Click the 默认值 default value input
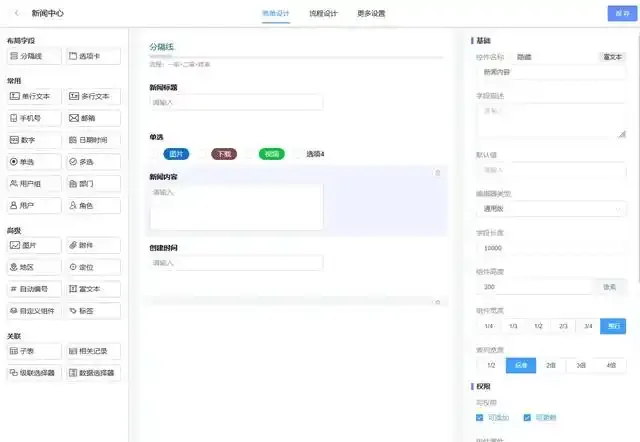 (551, 170)
